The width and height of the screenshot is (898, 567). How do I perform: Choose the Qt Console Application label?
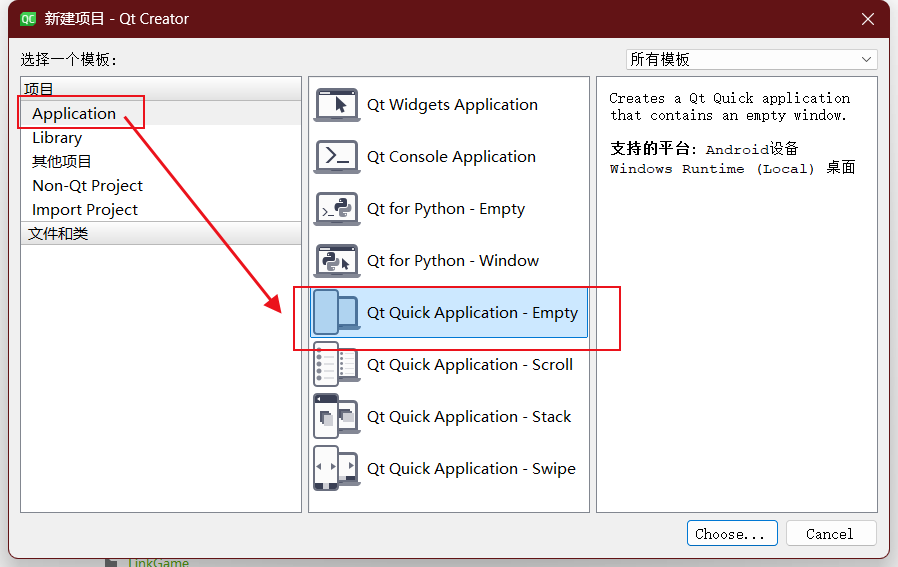tap(451, 157)
